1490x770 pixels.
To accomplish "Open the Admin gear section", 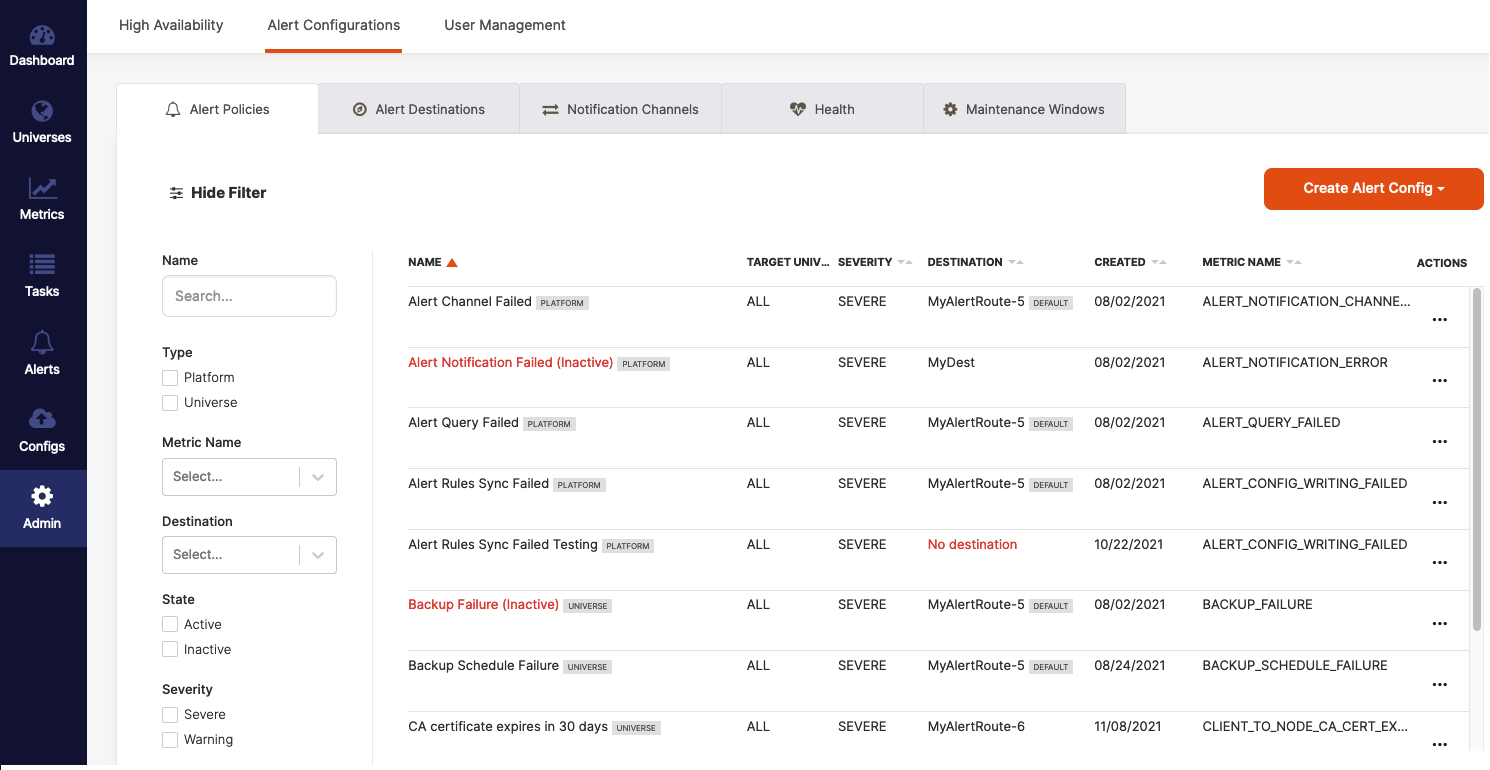I will coord(42,508).
